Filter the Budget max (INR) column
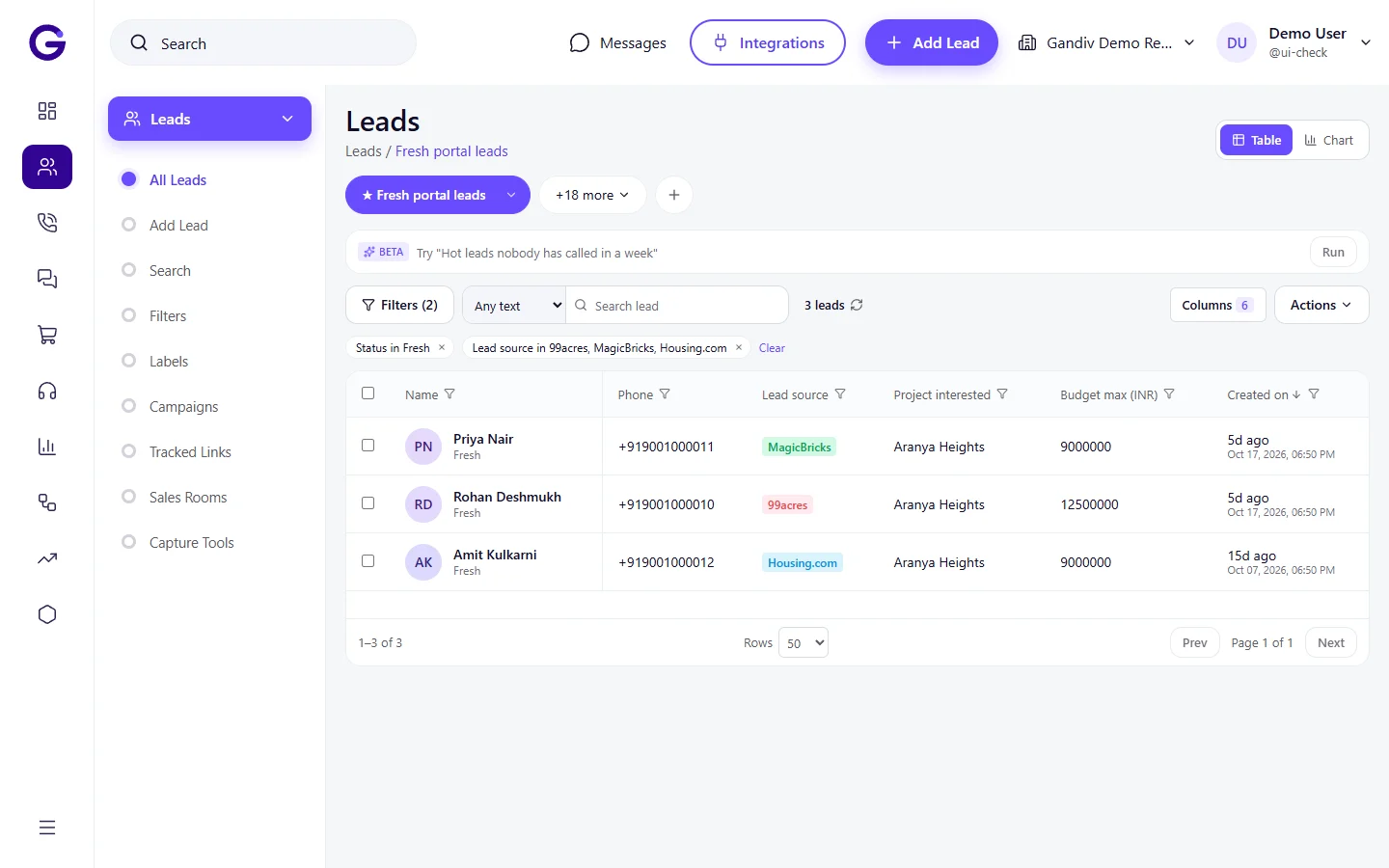 (x=1169, y=393)
